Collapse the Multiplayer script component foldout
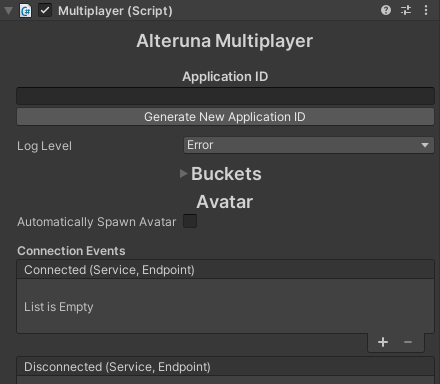440x384 pixels. [9, 11]
